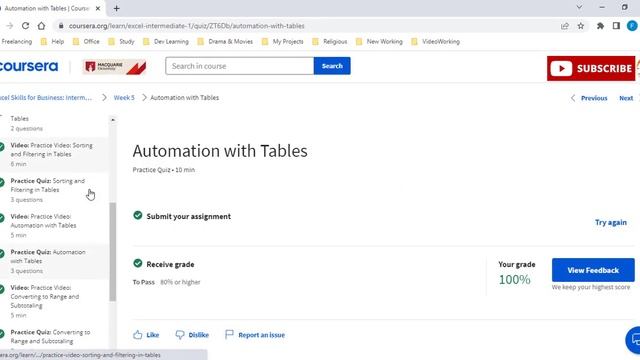Toggle the browser side panel icon

pyautogui.click(x=616, y=26)
